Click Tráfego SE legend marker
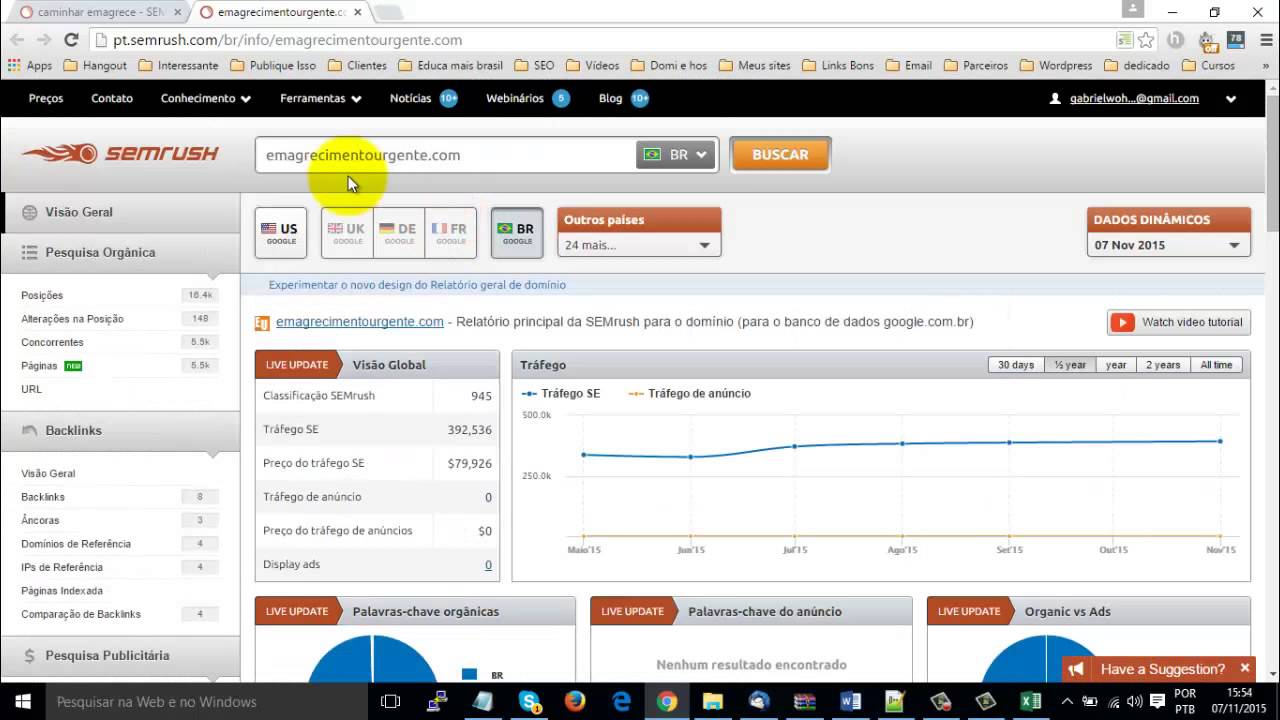 (530, 394)
